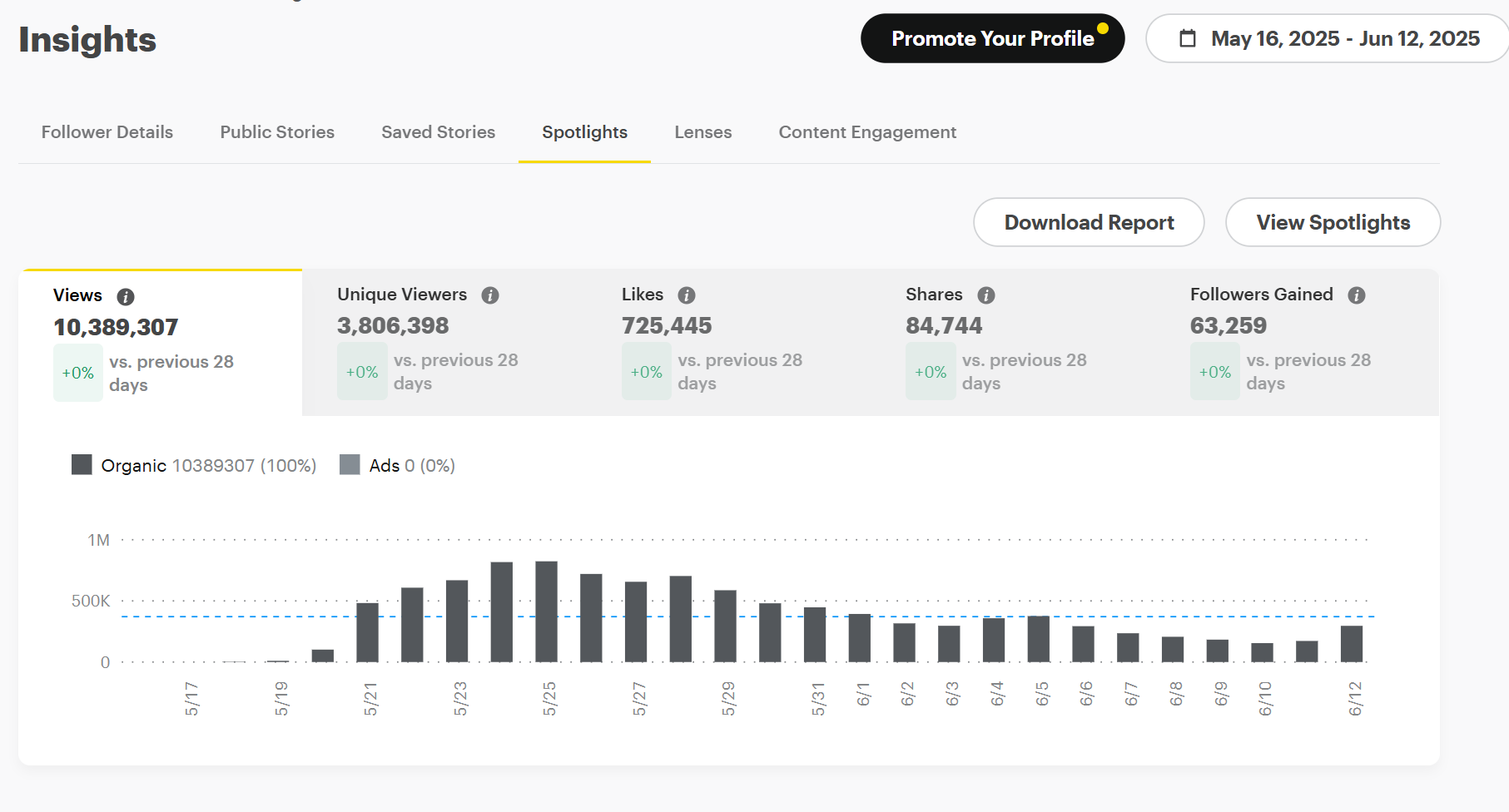Viewport: 1509px width, 812px height.
Task: Open the Public Stories tab
Action: click(277, 132)
